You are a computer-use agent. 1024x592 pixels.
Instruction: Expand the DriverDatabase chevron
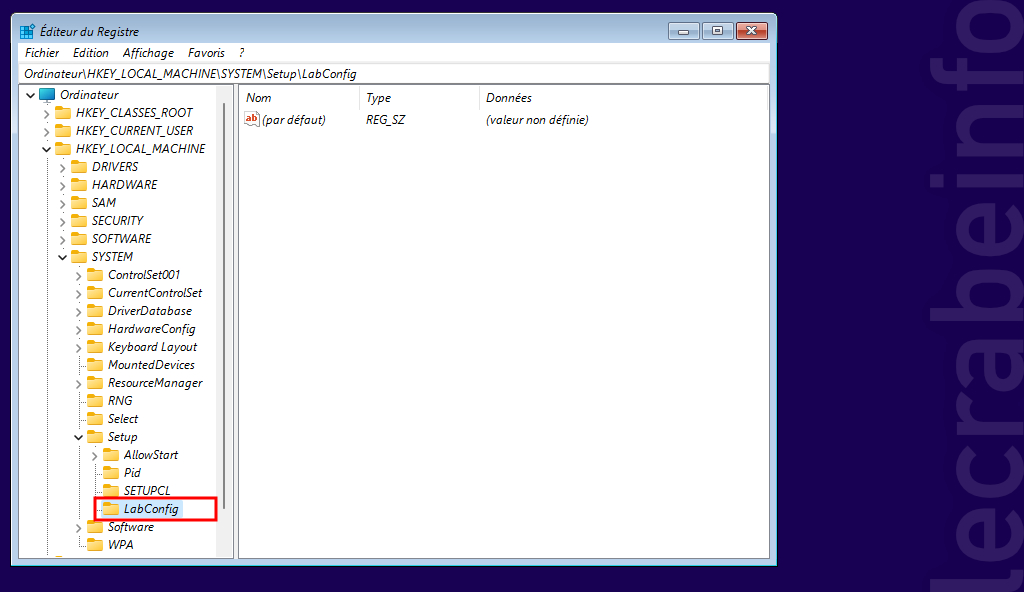coord(78,312)
